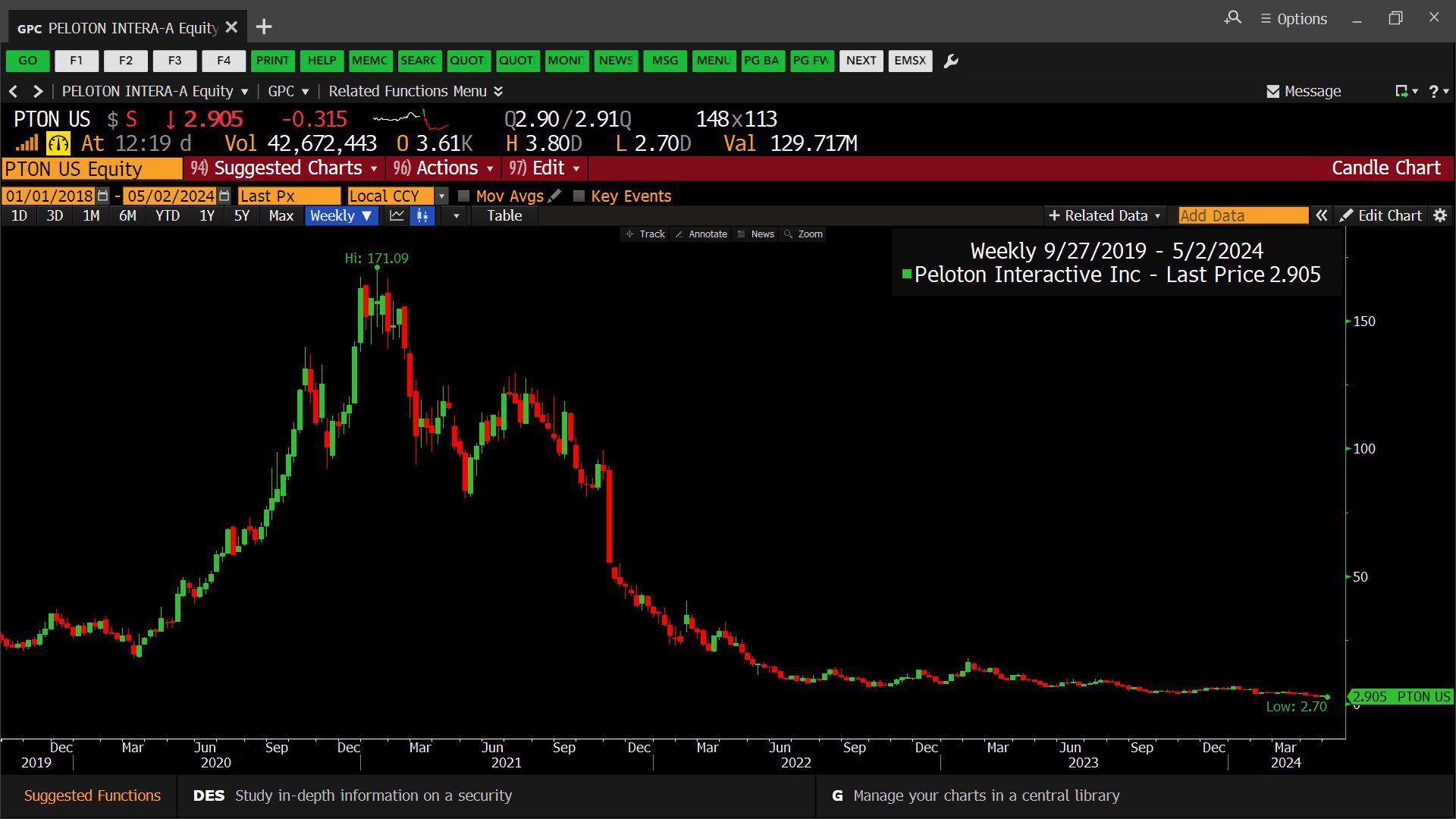This screenshot has height=819, width=1456.
Task: Enable the Key Events checkbox
Action: [x=579, y=196]
